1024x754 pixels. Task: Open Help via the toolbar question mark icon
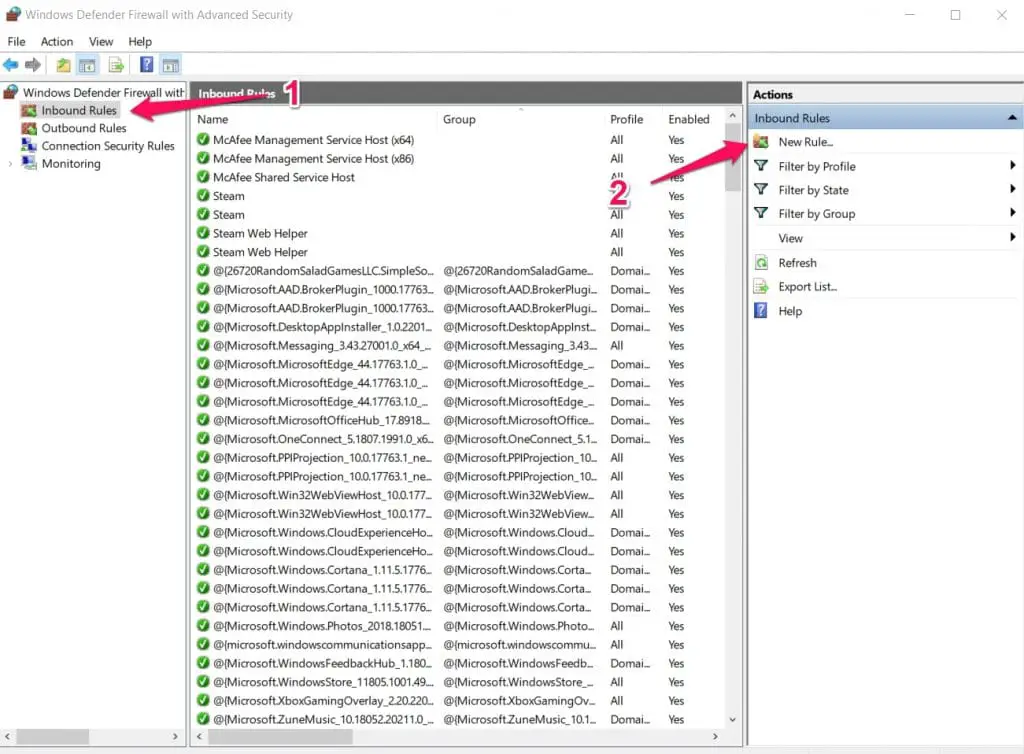point(146,64)
